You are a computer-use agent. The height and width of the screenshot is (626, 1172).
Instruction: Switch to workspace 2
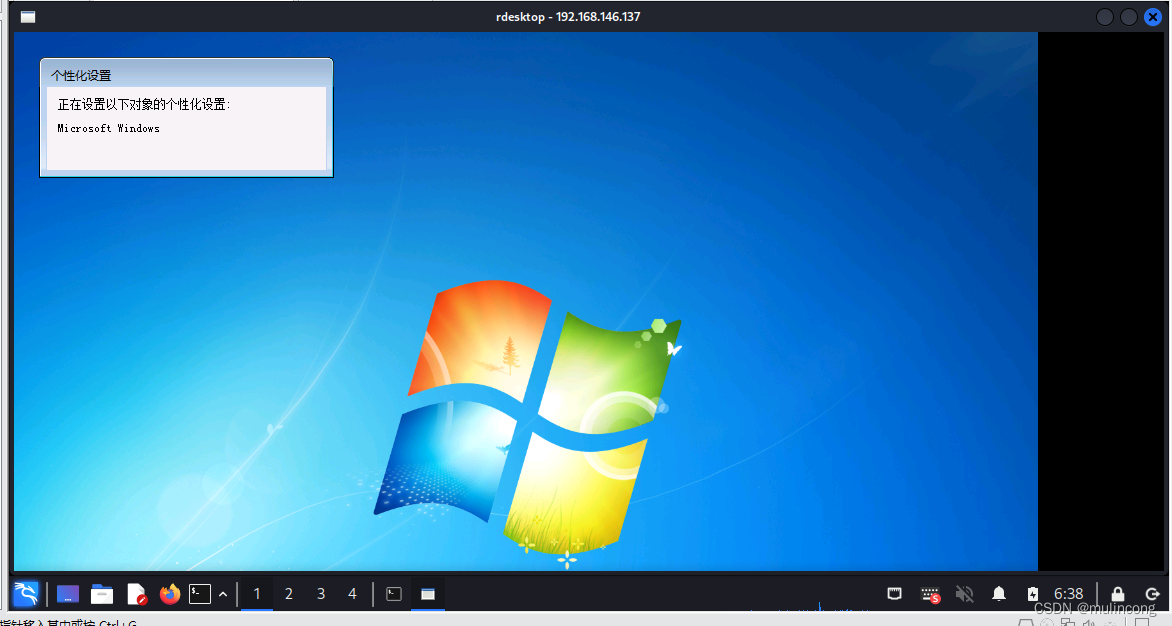[x=289, y=594]
